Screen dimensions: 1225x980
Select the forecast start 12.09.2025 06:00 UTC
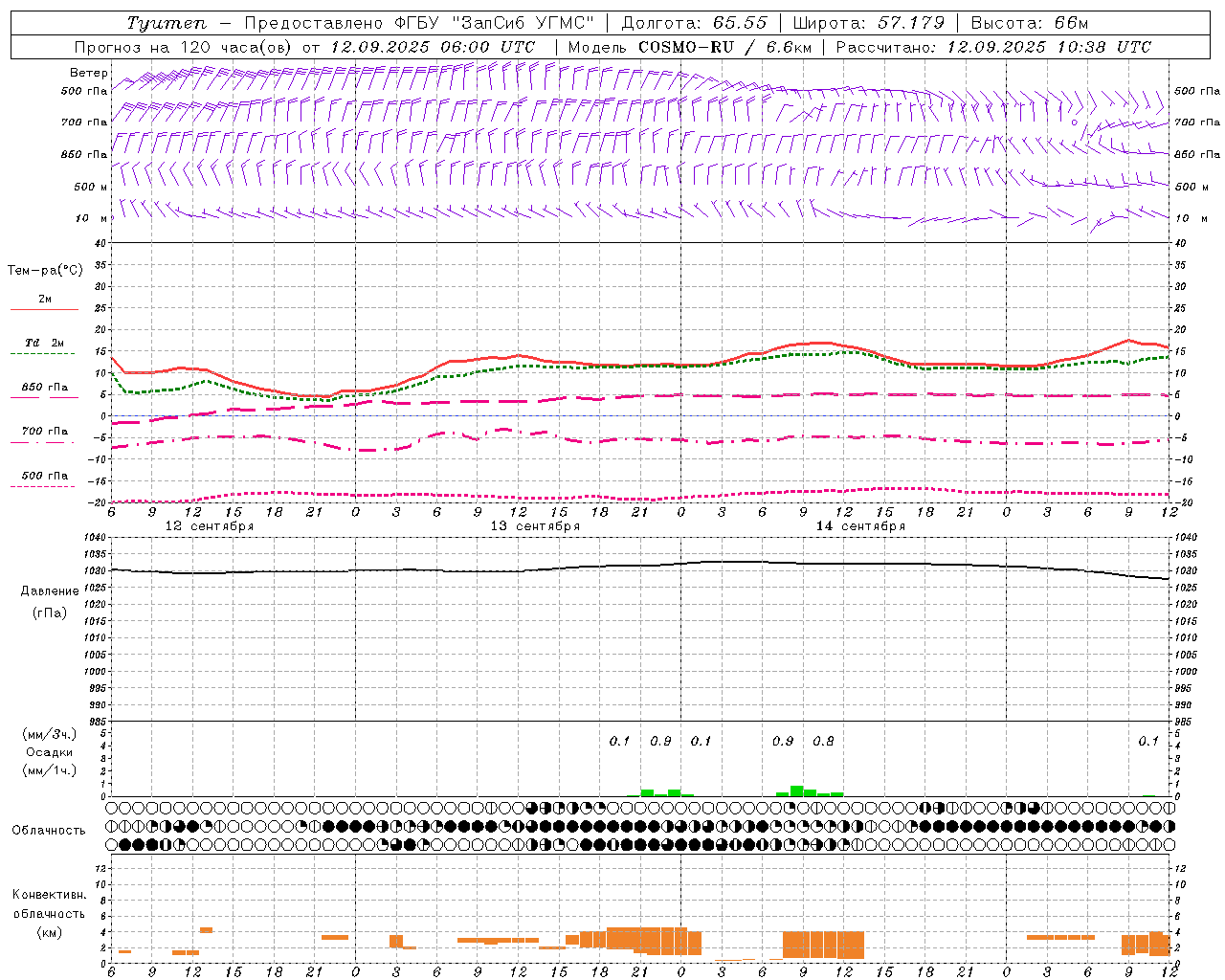tap(433, 47)
